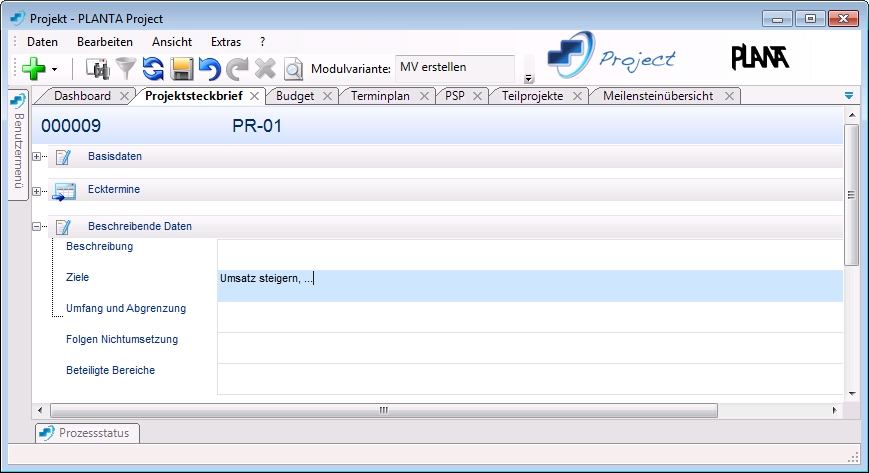This screenshot has height=473, width=869.
Task: Close the Budget tab
Action: [327, 96]
